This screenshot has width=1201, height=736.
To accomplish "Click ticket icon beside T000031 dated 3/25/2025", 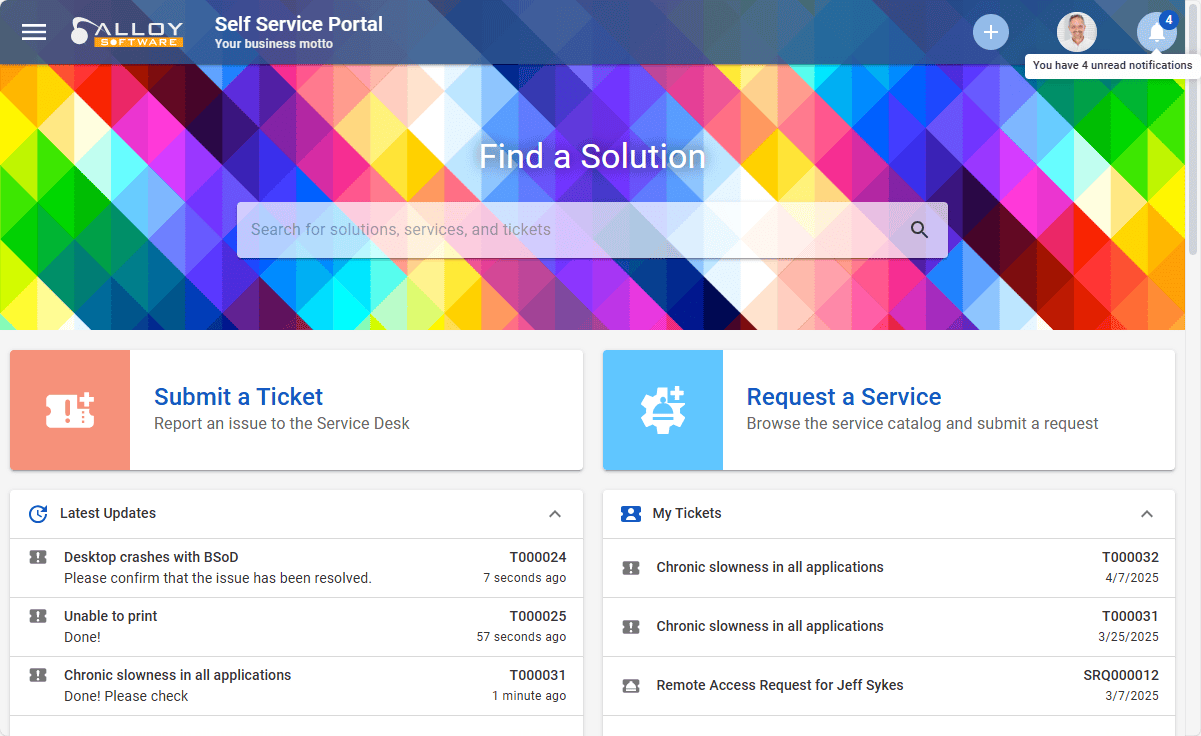I will click(x=631, y=627).
